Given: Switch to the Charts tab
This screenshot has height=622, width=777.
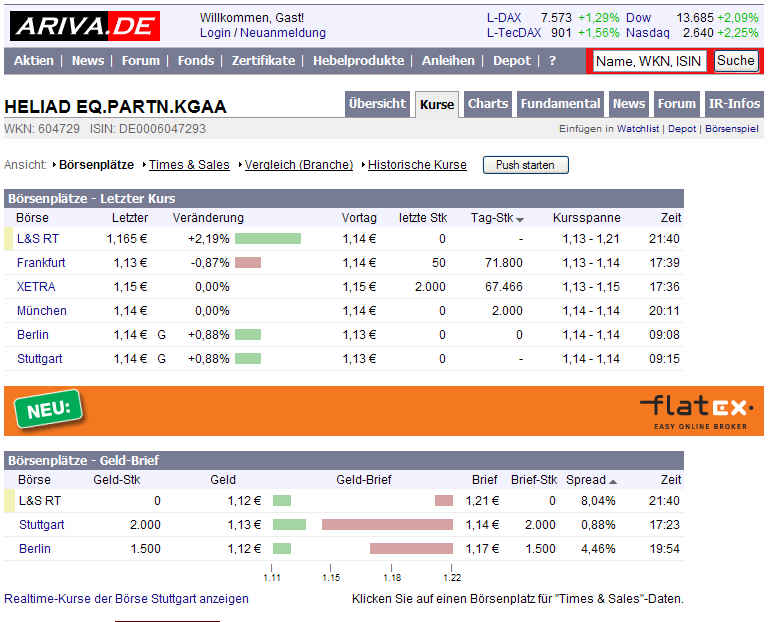Looking at the screenshot, I should pos(488,104).
